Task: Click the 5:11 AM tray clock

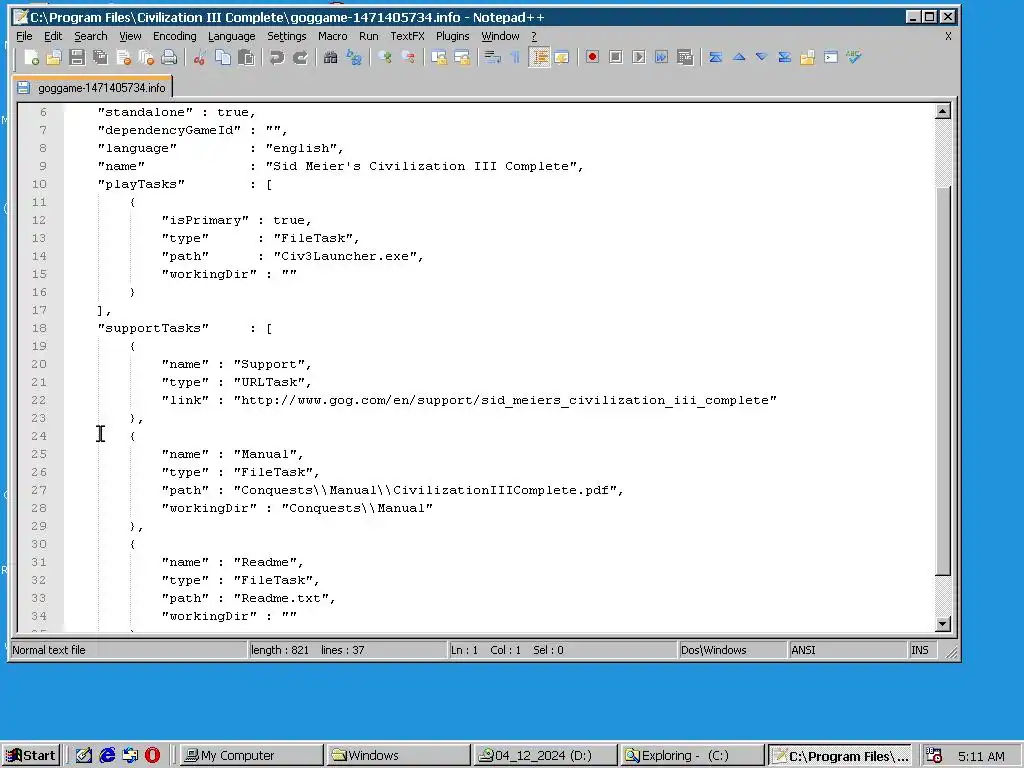Action: pos(981,756)
